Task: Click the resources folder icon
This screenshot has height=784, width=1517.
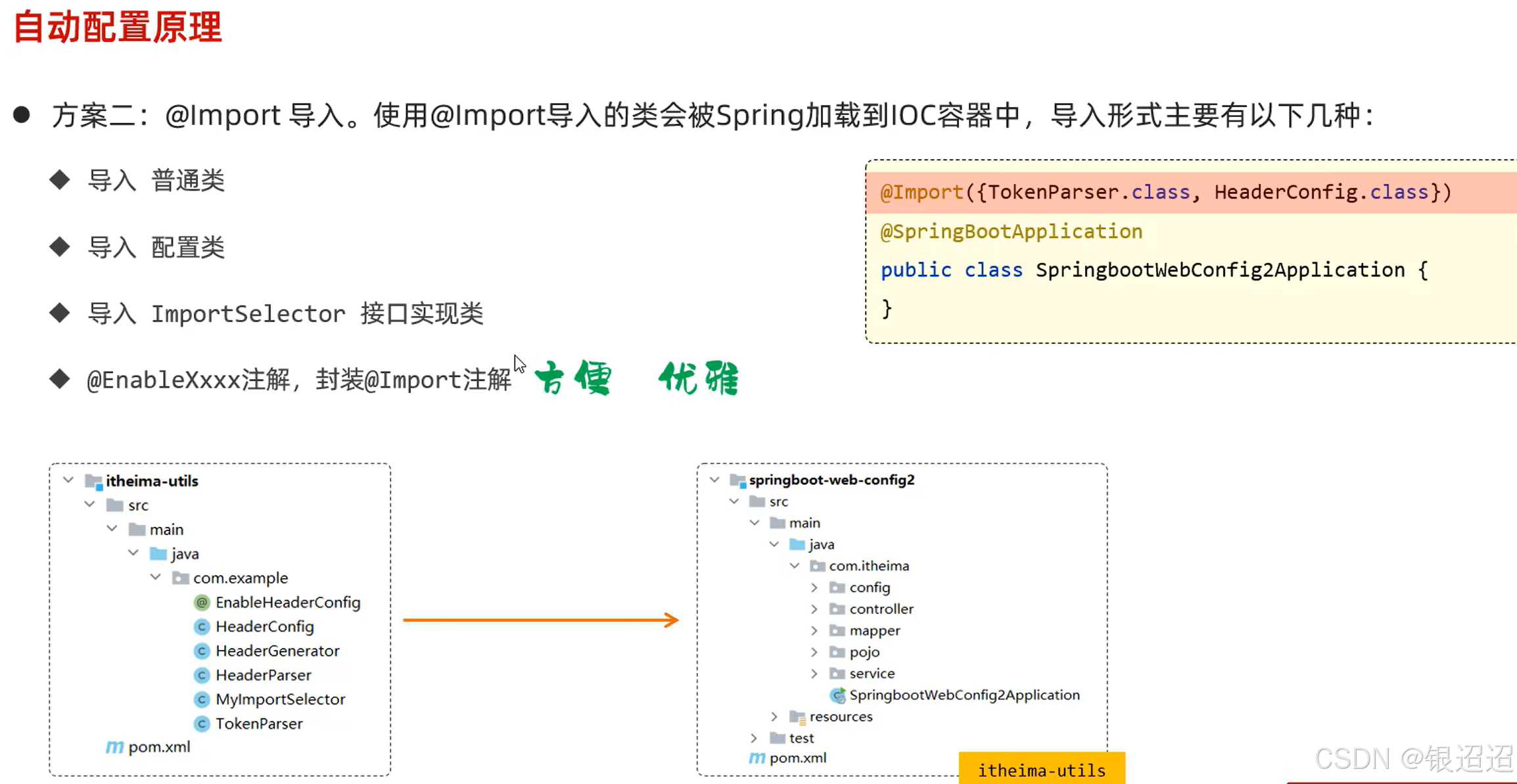Action: [x=797, y=716]
